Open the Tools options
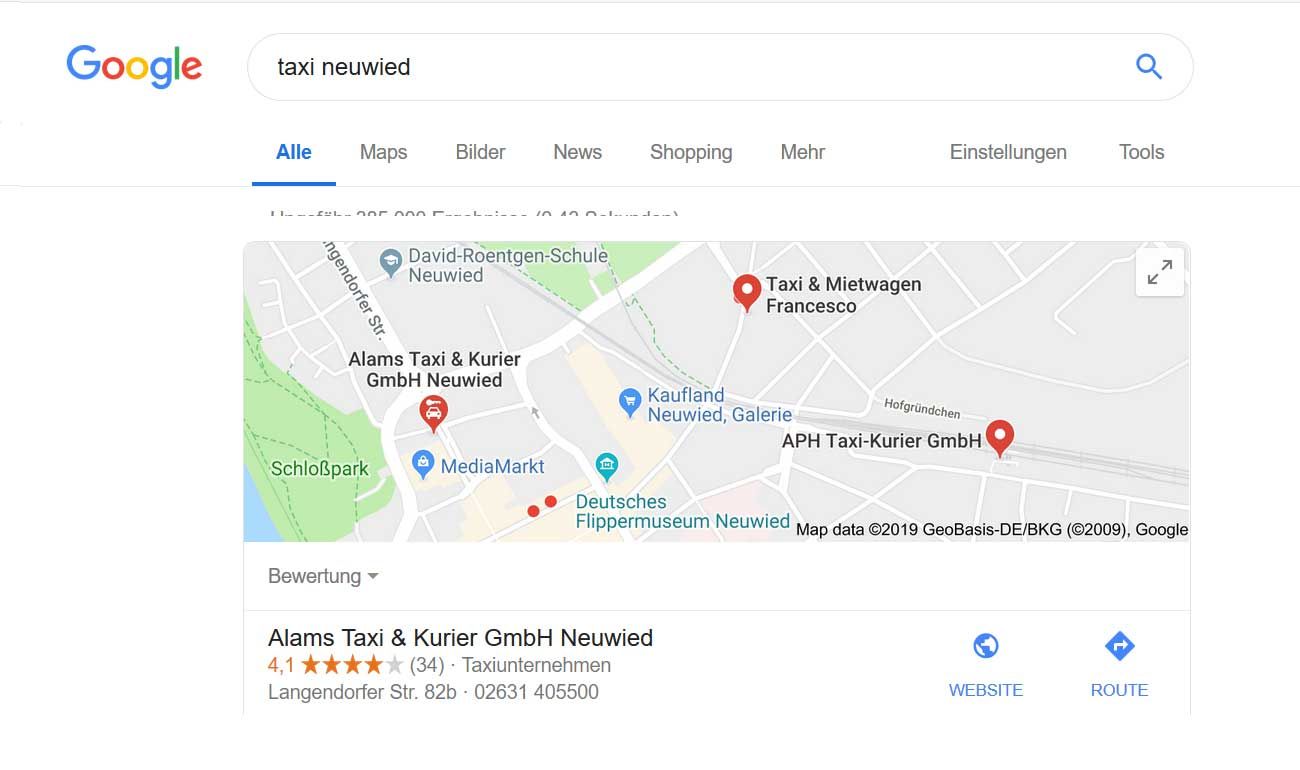 (1142, 152)
